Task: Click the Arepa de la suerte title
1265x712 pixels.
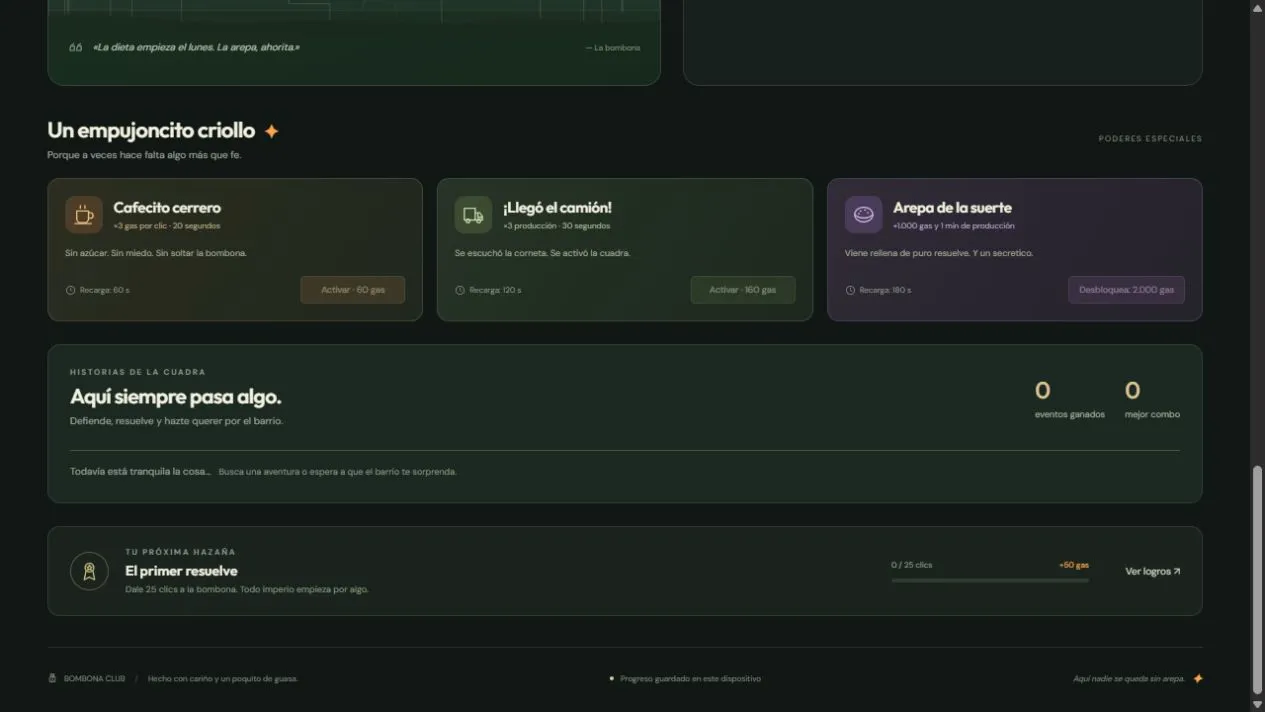Action: (952, 207)
